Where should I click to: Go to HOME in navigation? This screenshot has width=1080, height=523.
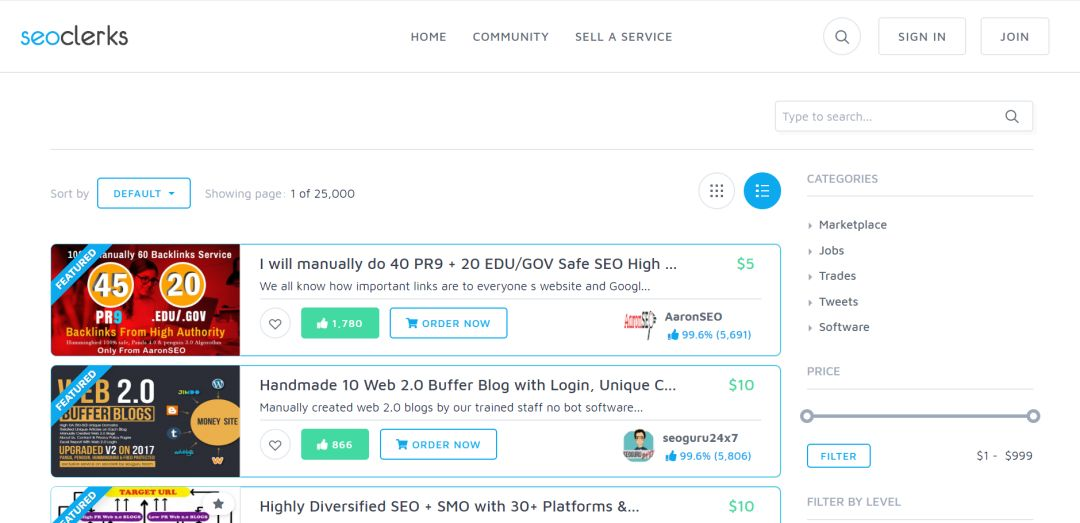point(428,37)
